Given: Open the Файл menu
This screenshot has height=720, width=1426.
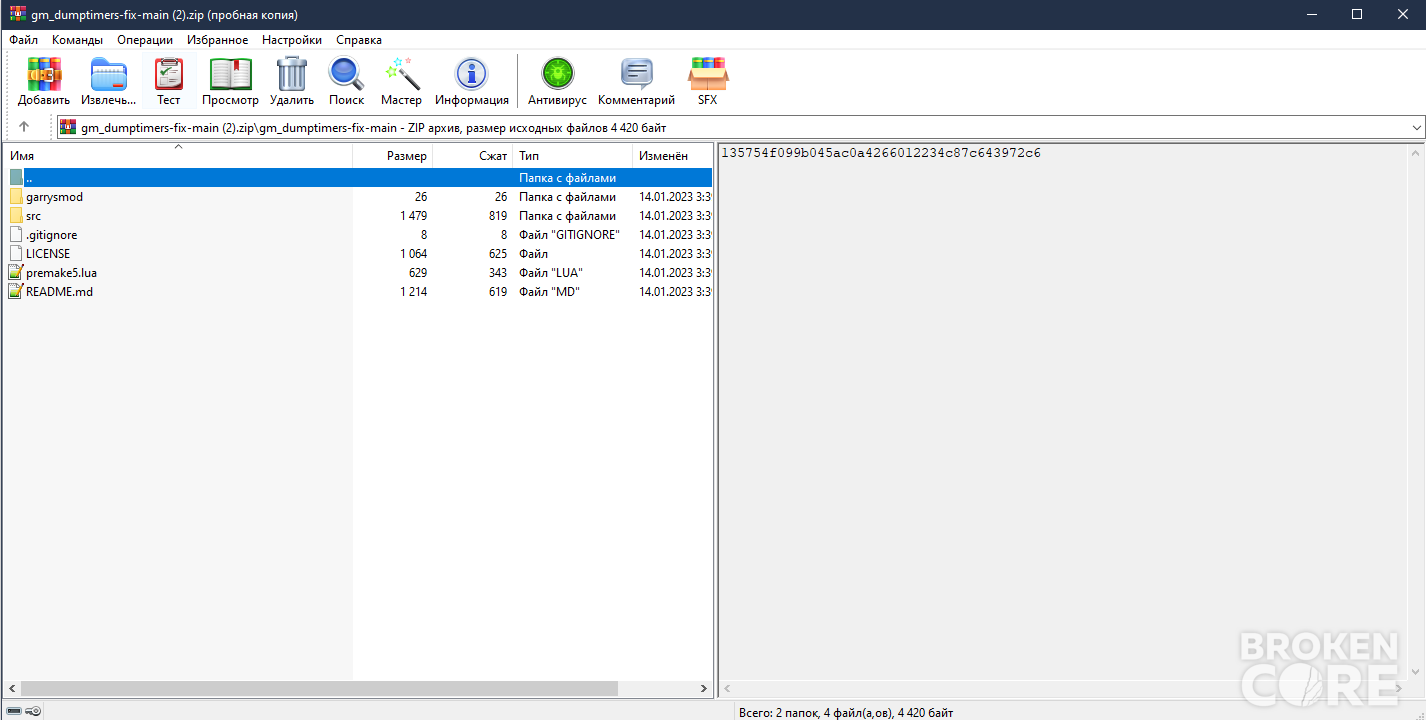Looking at the screenshot, I should pos(24,40).
